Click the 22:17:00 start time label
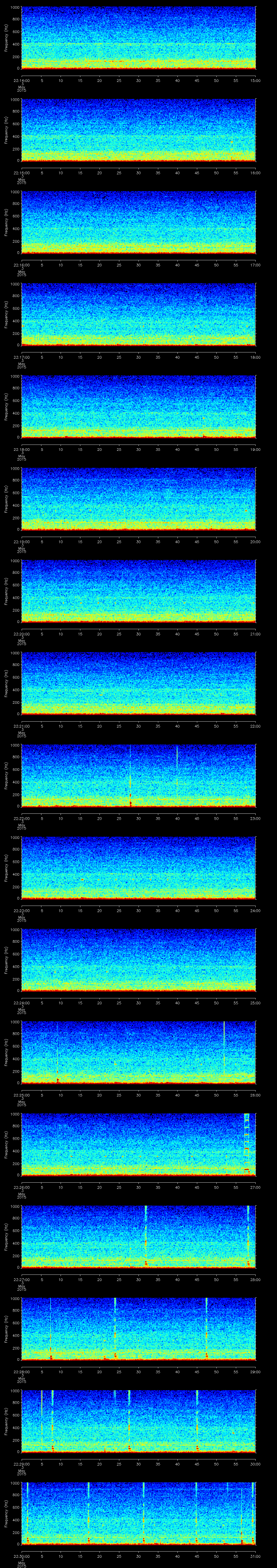Image resolution: width=277 pixels, height=1568 pixels. pos(21,357)
